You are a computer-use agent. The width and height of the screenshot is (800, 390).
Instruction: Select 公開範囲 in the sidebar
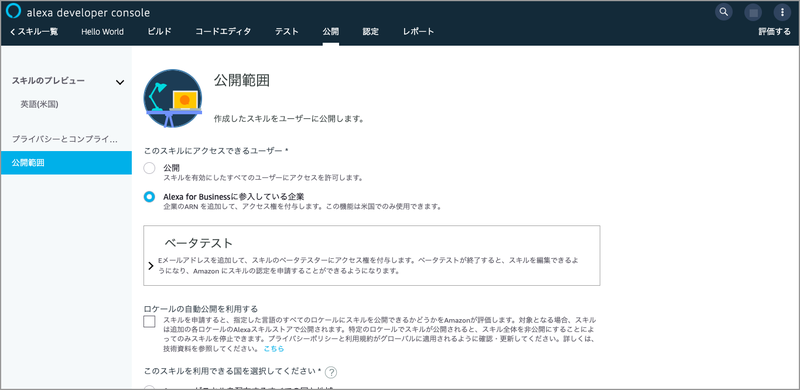[66, 163]
